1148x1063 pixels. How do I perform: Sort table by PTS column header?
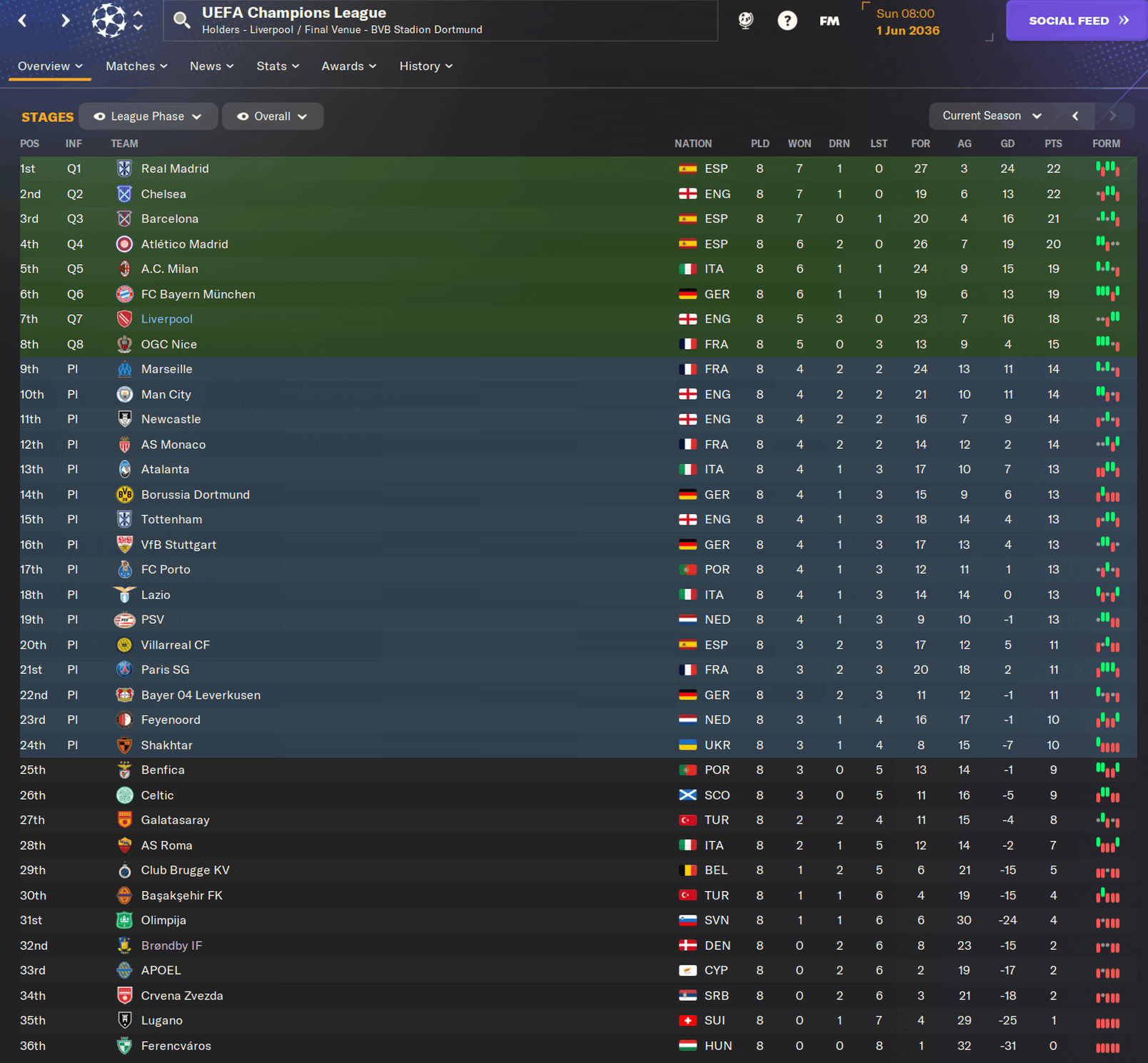coord(1053,143)
